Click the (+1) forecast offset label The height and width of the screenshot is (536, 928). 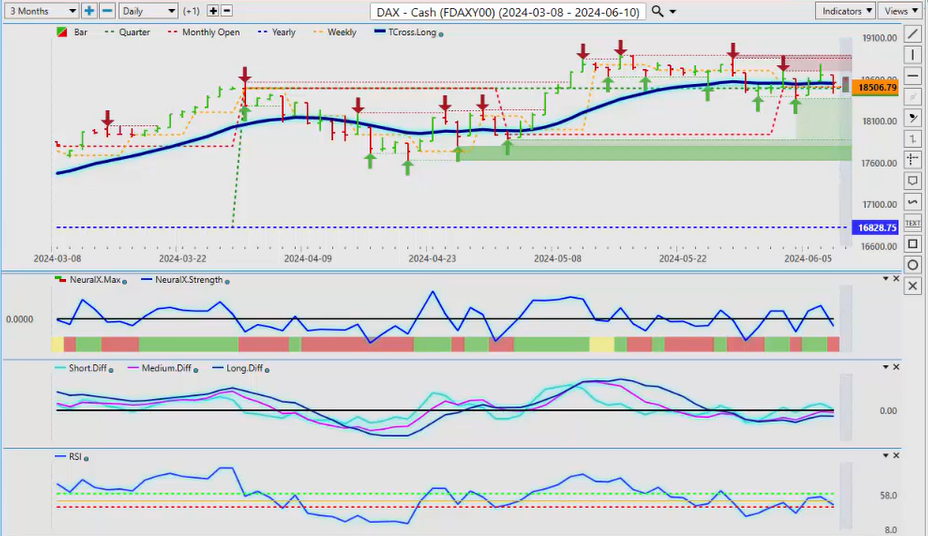(191, 11)
